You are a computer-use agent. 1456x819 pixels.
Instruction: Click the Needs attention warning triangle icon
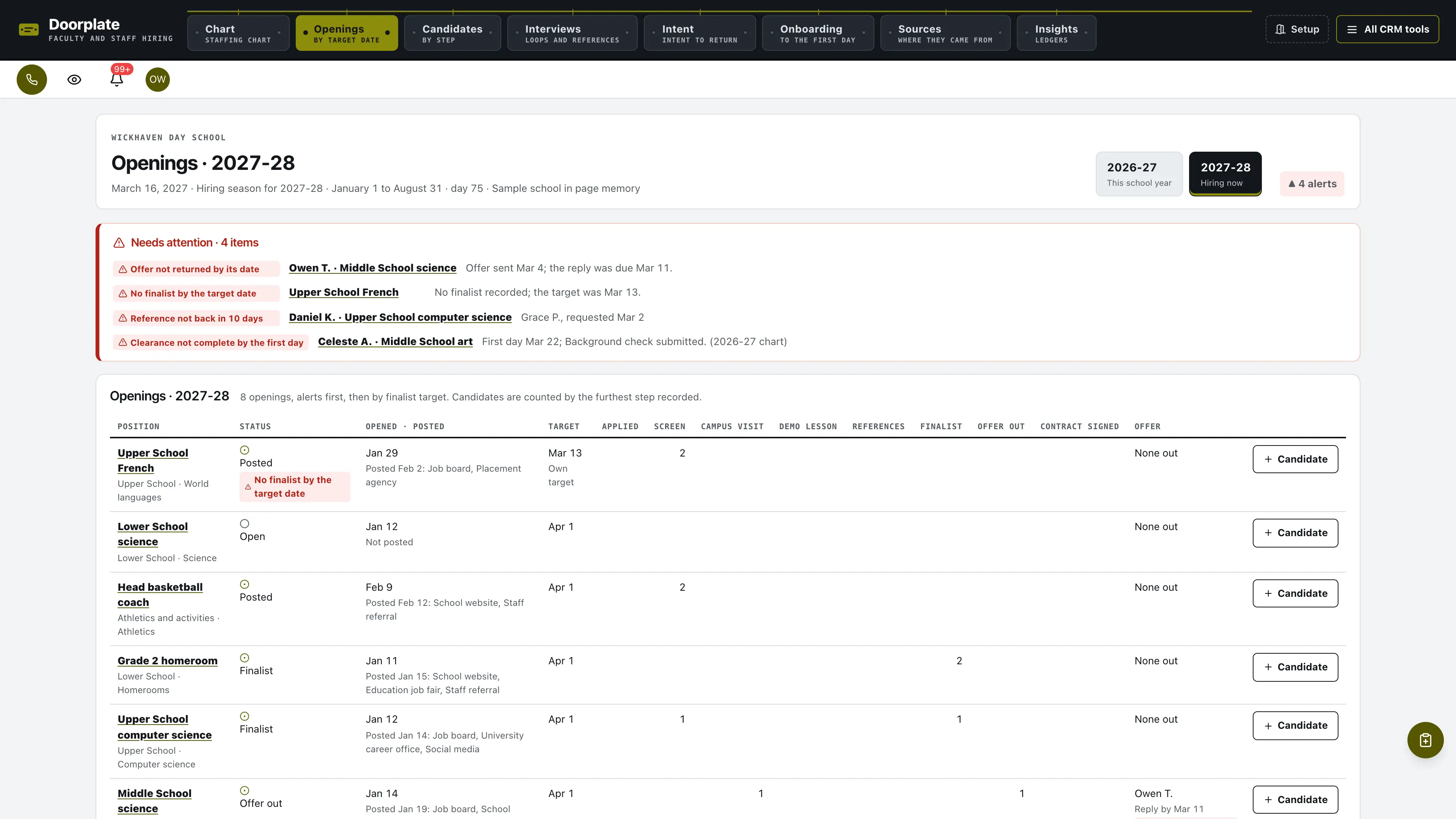(119, 243)
